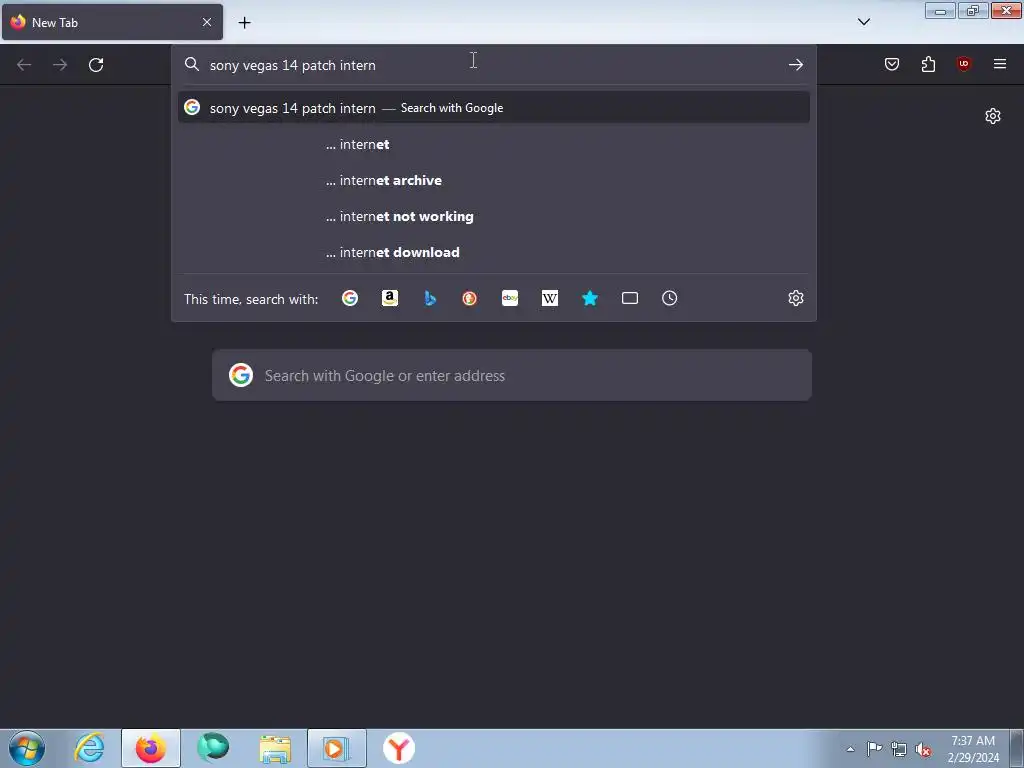Pick the '... internet archive' suggestion

[x=494, y=180]
